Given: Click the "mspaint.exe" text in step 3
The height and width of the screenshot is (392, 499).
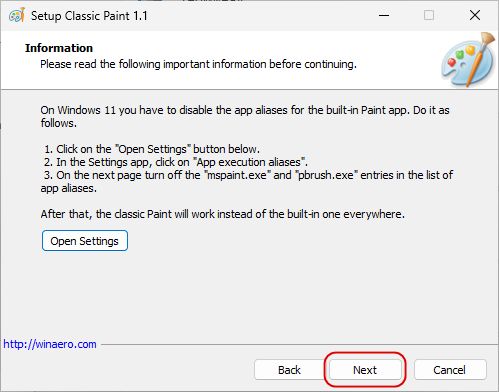Looking at the screenshot, I should click(x=237, y=175).
